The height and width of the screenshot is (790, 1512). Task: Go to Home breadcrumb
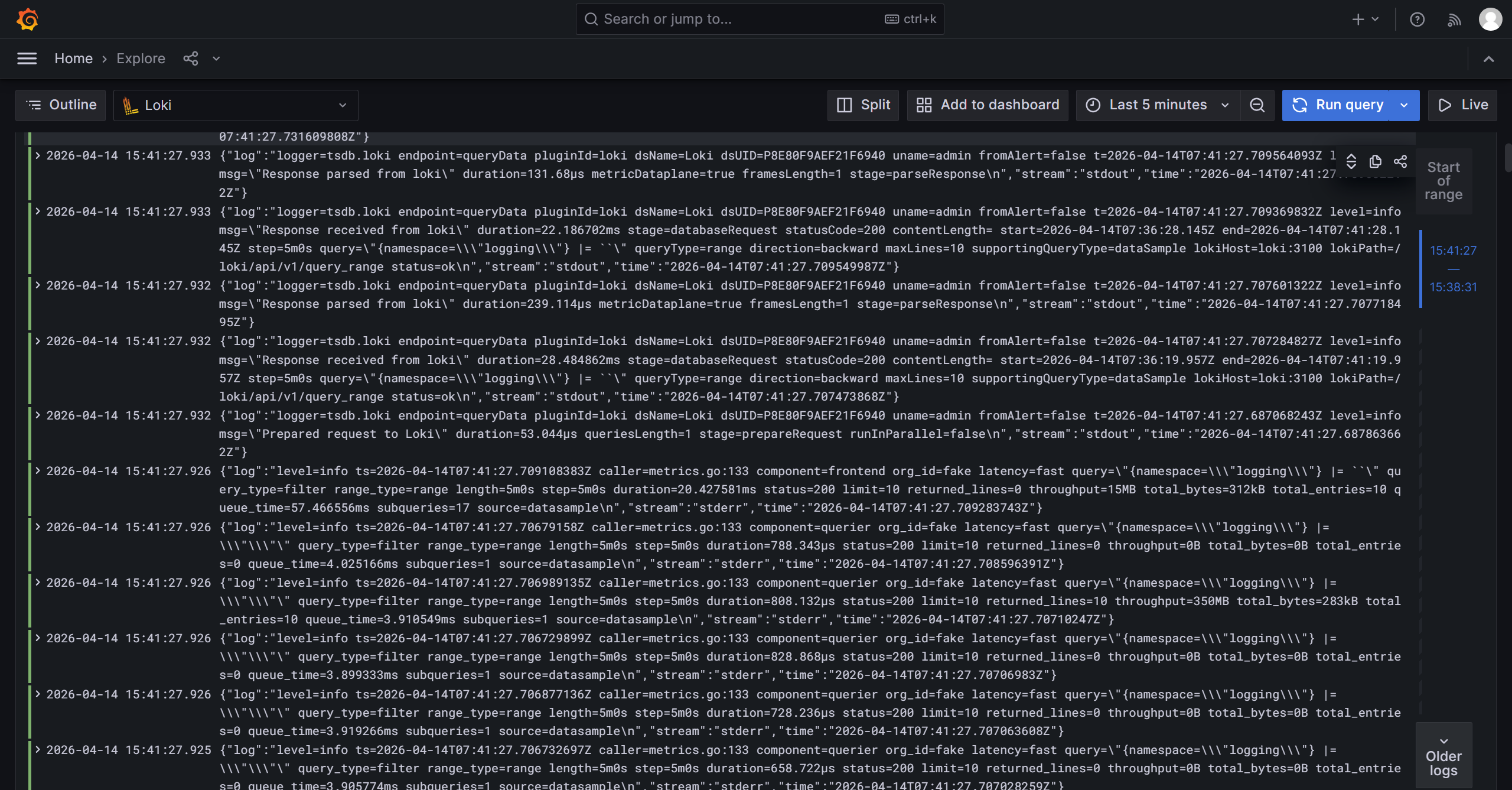point(73,58)
